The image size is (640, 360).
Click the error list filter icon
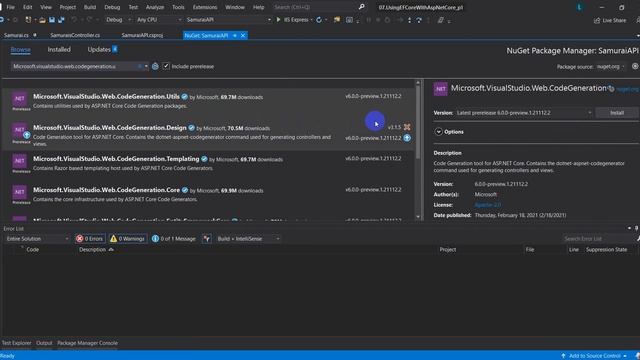[207, 239]
